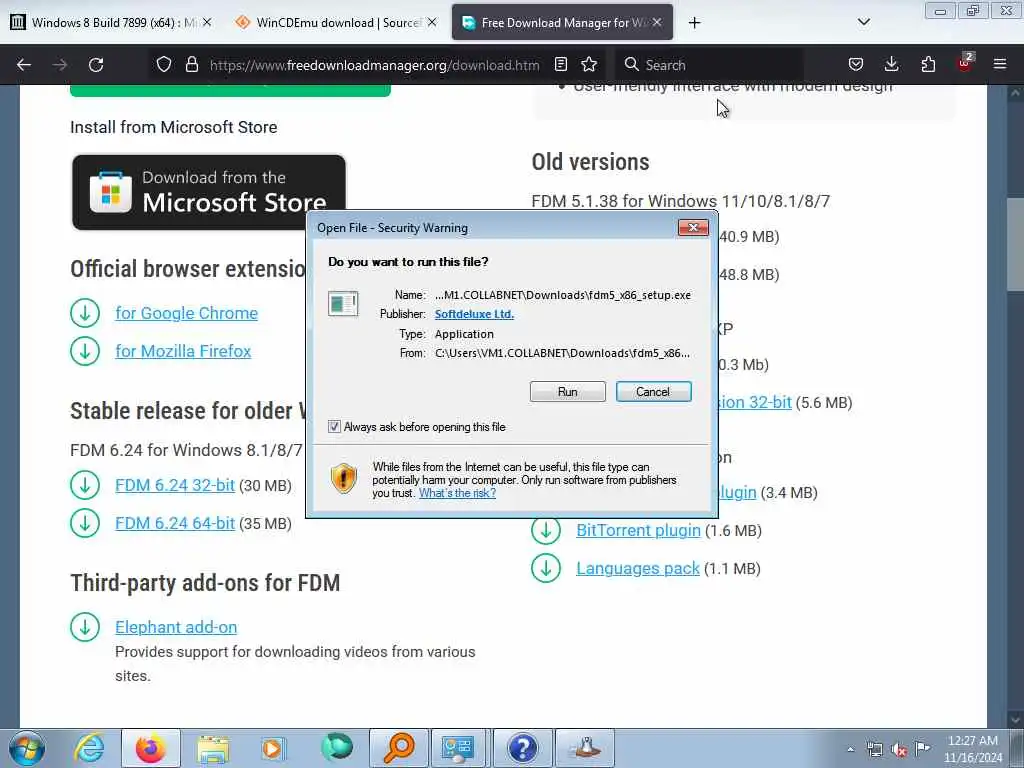Click Cancel in the security warning
Viewport: 1024px width, 768px height.
click(653, 392)
